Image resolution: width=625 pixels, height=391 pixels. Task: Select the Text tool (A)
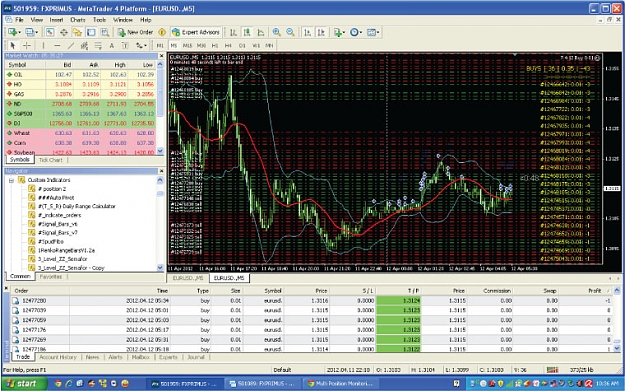coord(112,46)
